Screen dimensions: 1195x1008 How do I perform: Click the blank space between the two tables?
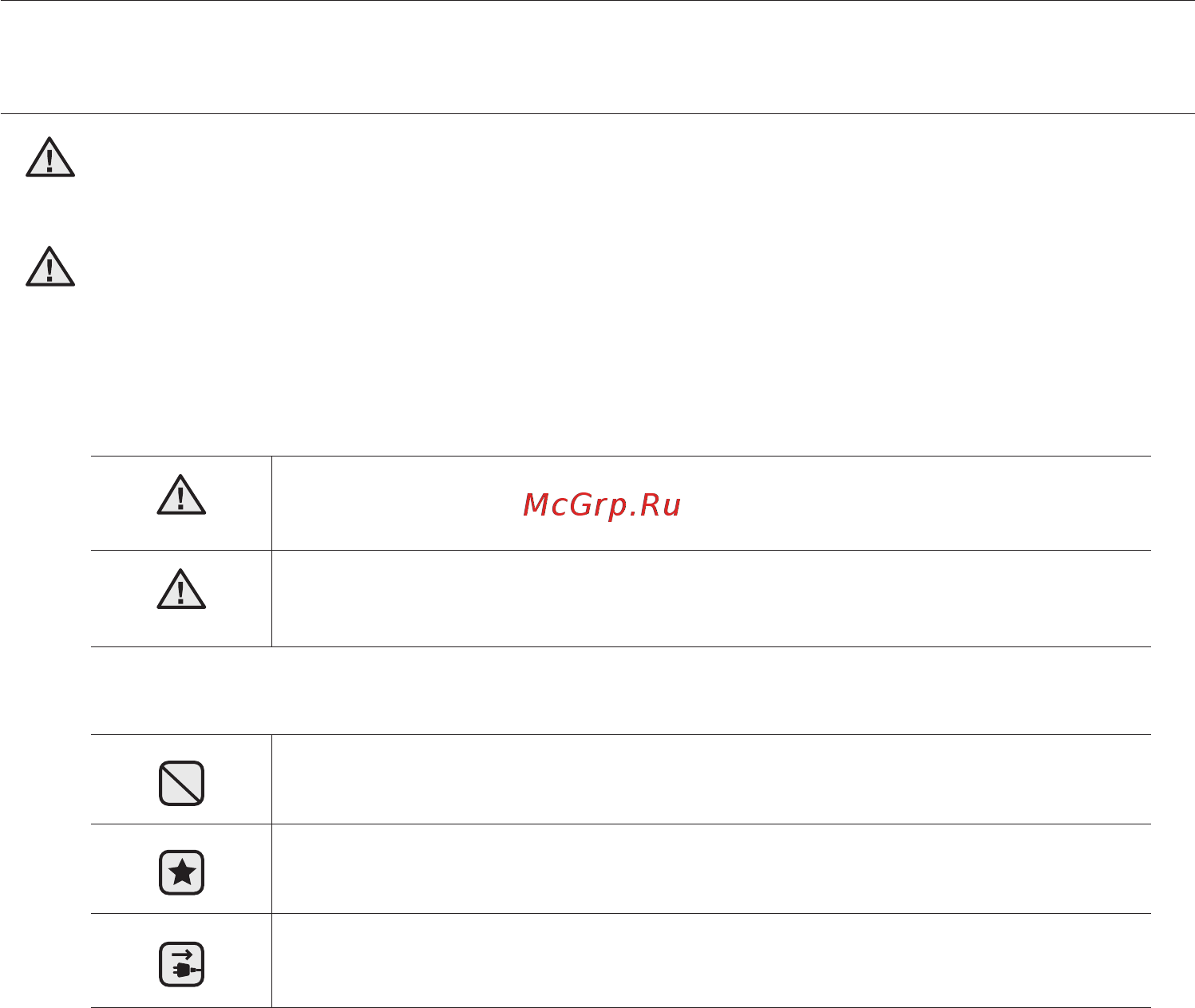(620, 690)
